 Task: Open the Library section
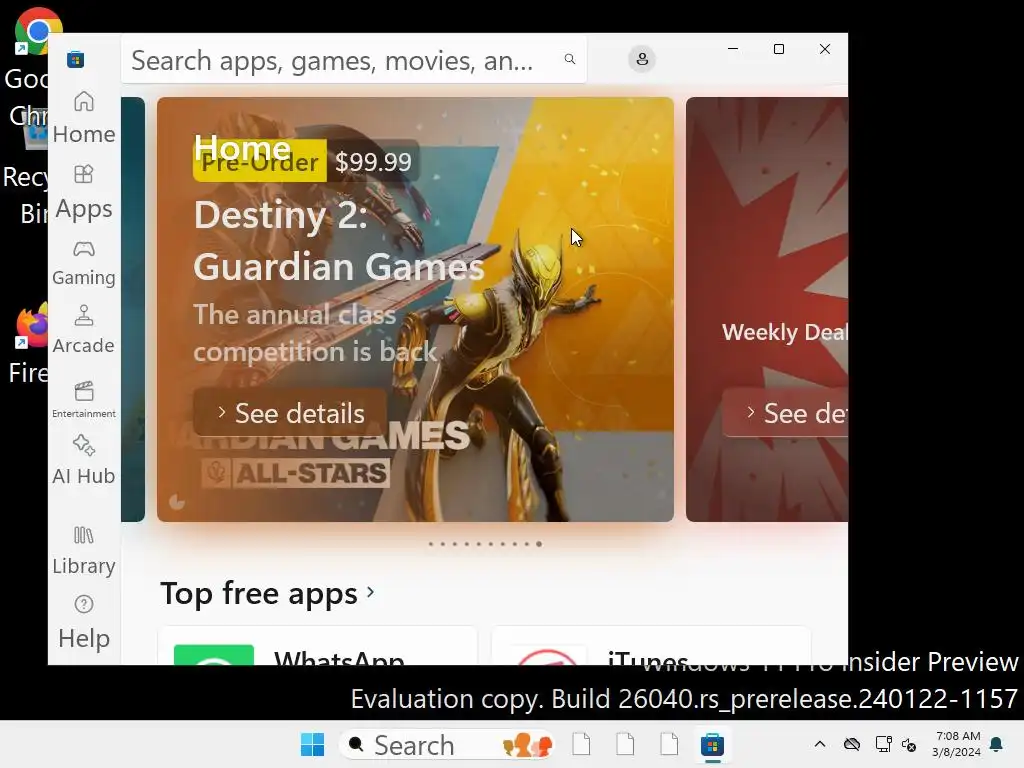point(84,551)
